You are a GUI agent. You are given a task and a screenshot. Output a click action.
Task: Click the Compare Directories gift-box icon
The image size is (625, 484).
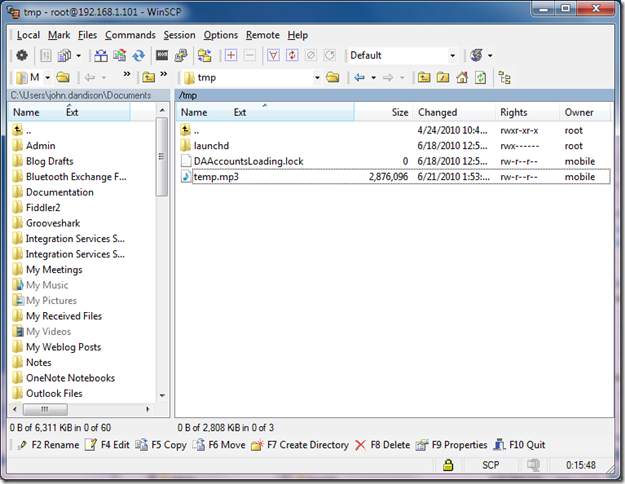100,55
